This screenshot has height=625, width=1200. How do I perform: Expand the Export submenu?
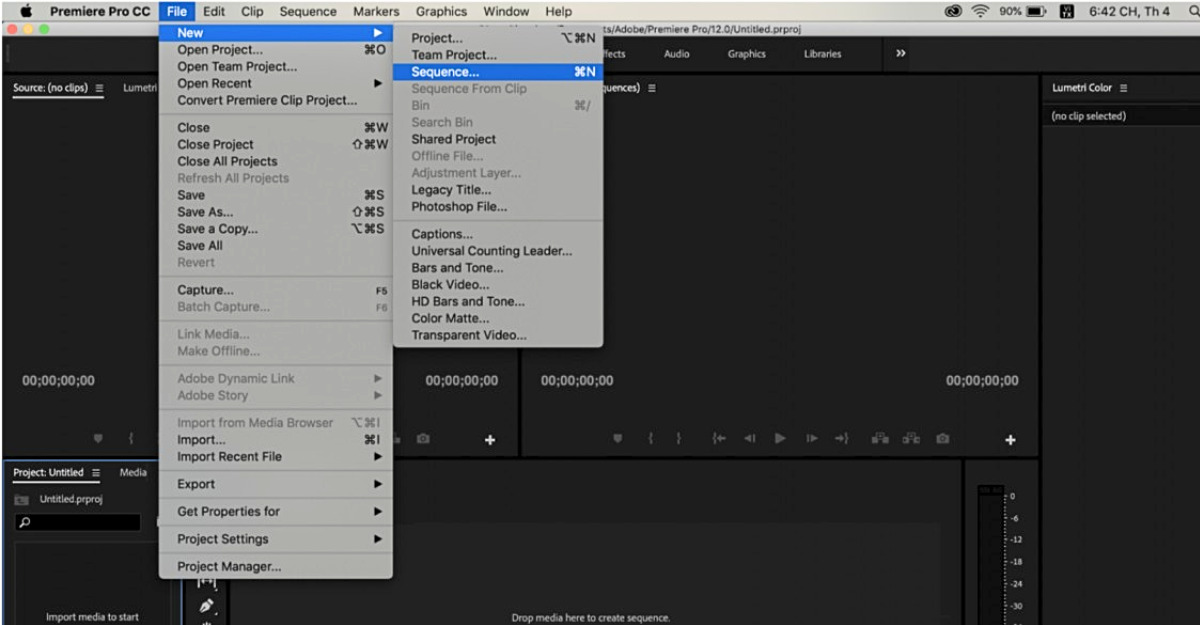(x=275, y=484)
